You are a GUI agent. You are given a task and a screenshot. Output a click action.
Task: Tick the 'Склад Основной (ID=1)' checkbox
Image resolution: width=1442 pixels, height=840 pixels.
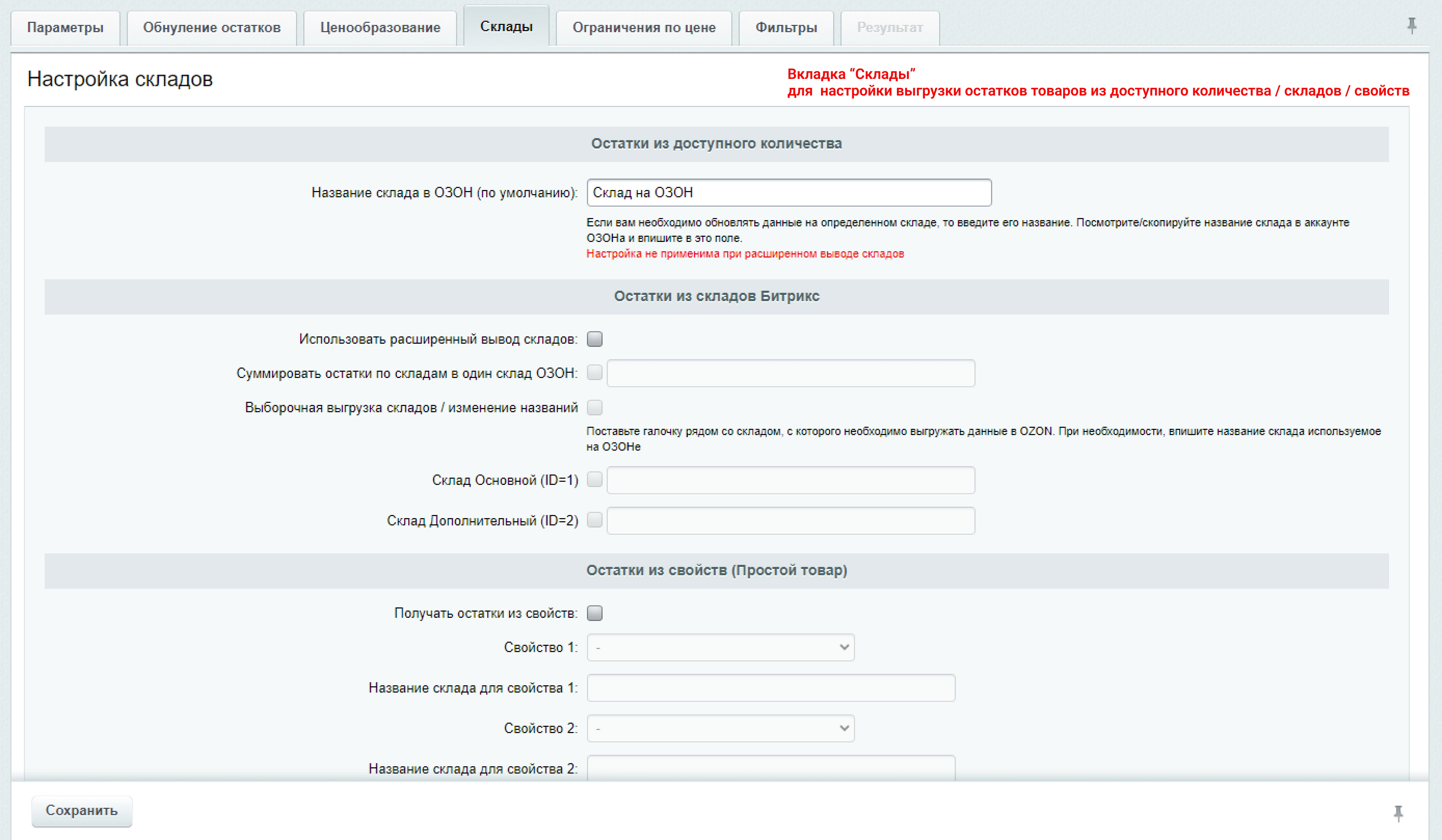tap(595, 479)
